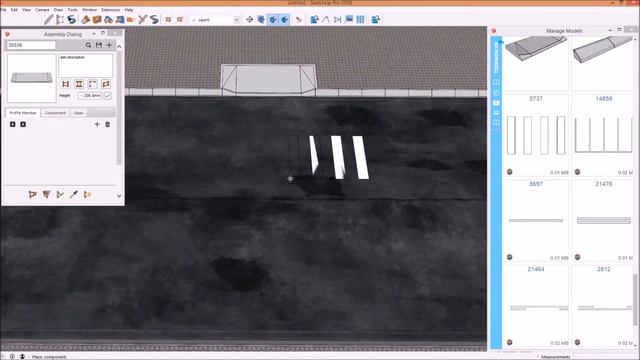Click the blue monitor toolbar icon

[x=349, y=19]
